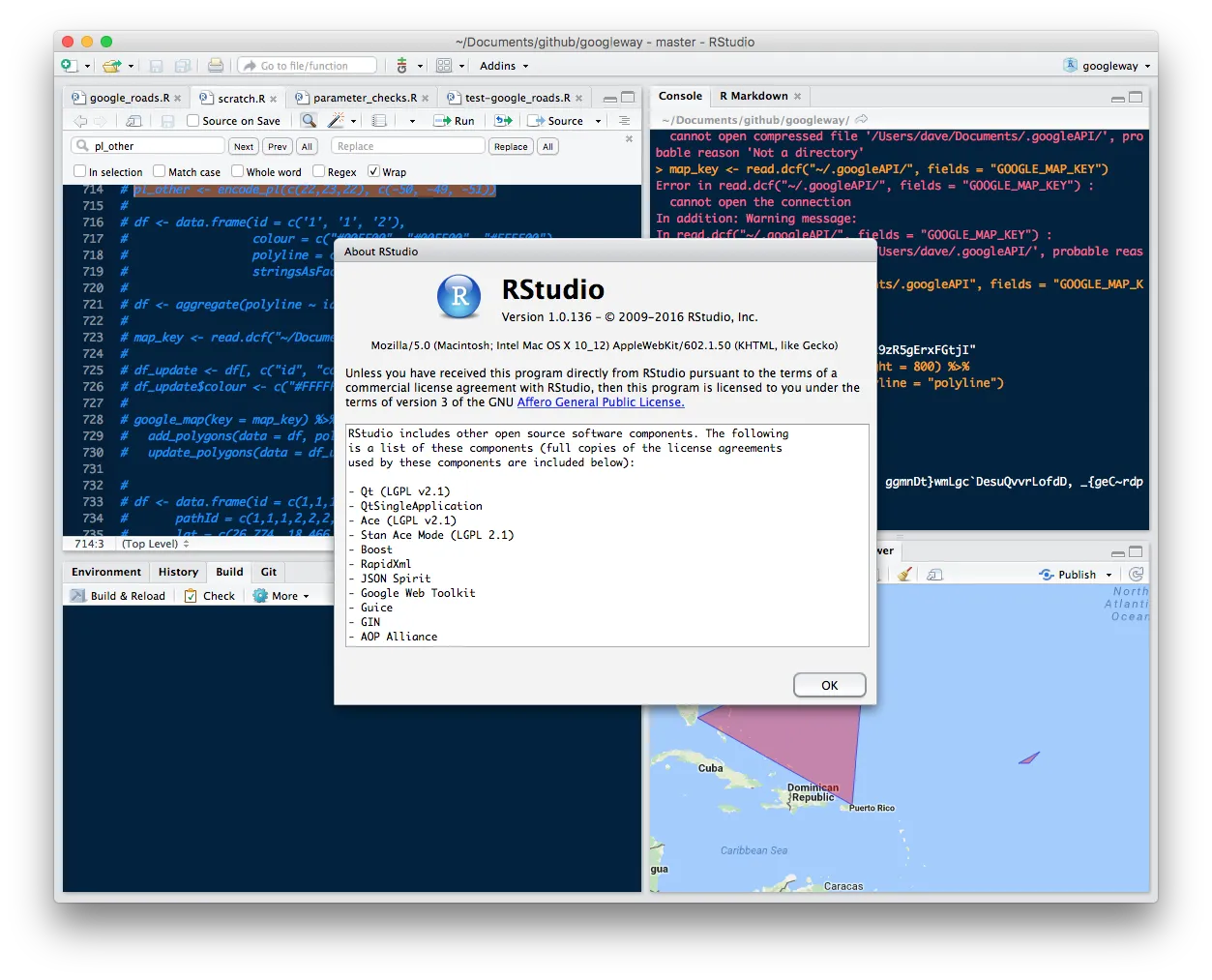The width and height of the screenshot is (1212, 980).
Task: Click the Open File folder icon
Action: click(x=112, y=66)
